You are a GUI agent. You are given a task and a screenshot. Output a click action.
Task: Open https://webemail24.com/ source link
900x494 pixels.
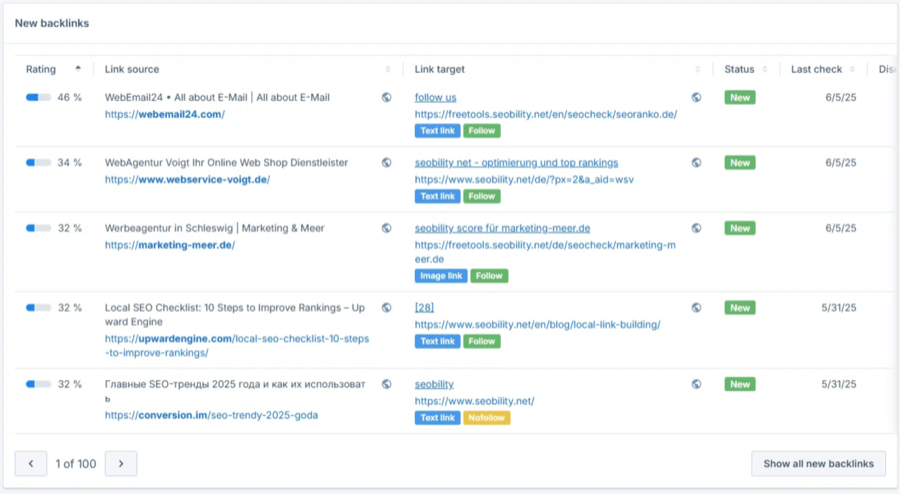pyautogui.click(x=165, y=114)
